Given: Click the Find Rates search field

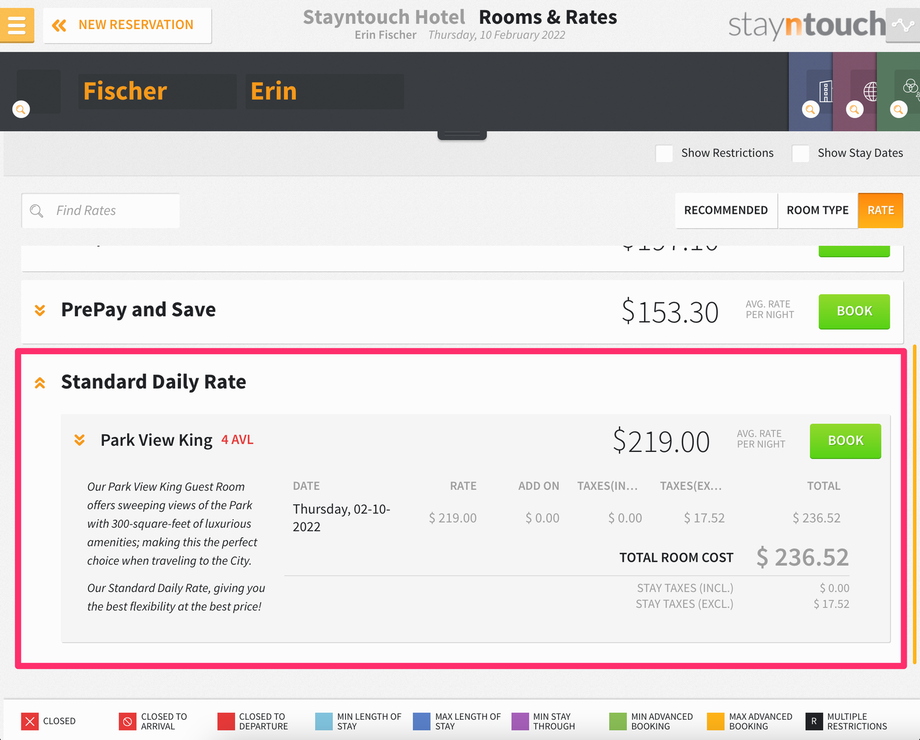Looking at the screenshot, I should coord(100,211).
